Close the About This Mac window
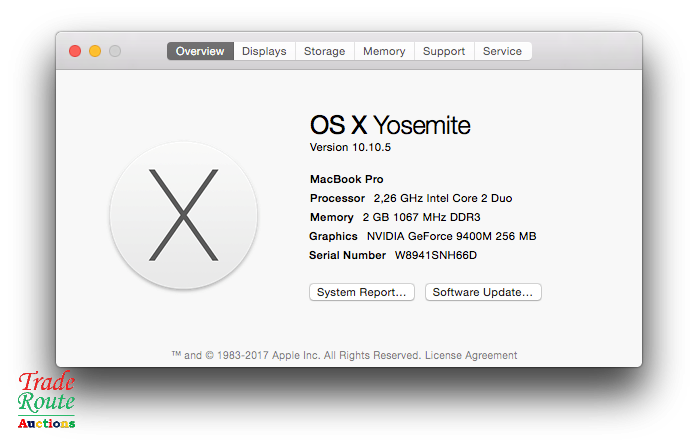 click(x=75, y=51)
